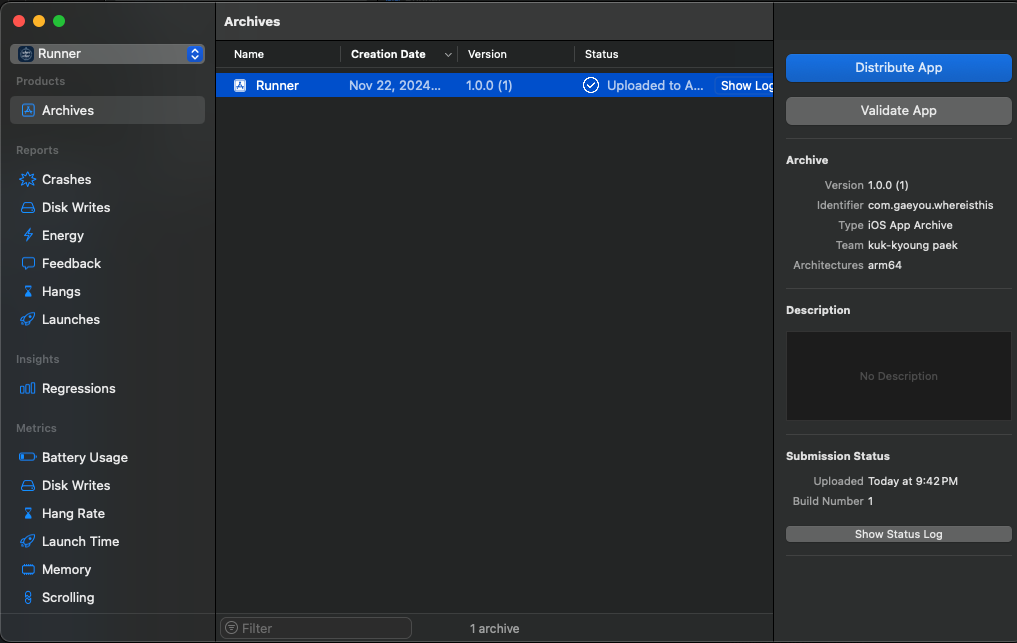Screen dimensions: 1017x643
Task: Focus the Filter search field
Action: pyautogui.click(x=316, y=628)
